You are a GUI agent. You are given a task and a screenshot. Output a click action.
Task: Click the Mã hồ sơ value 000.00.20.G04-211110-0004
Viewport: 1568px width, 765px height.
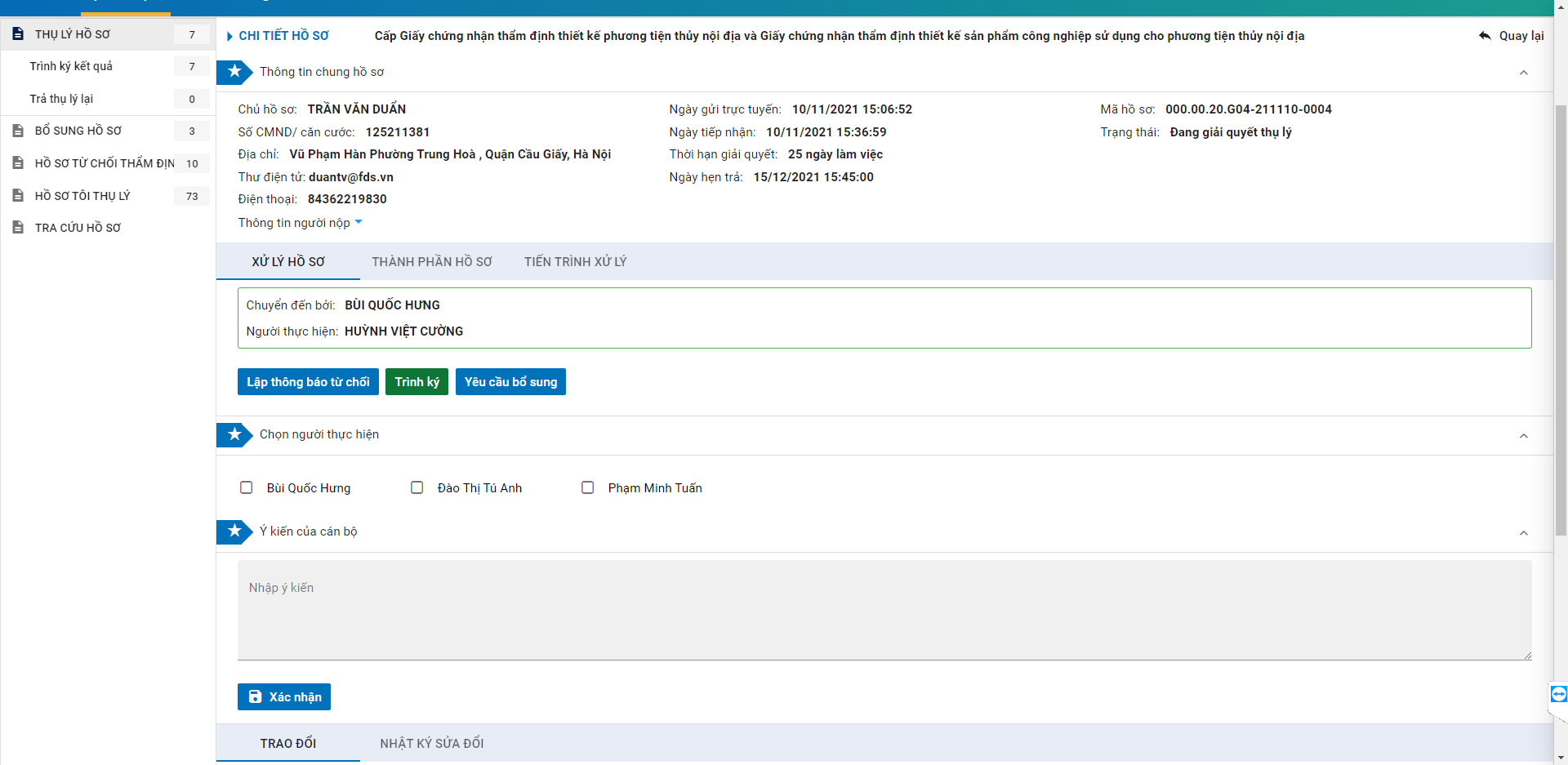point(1248,109)
